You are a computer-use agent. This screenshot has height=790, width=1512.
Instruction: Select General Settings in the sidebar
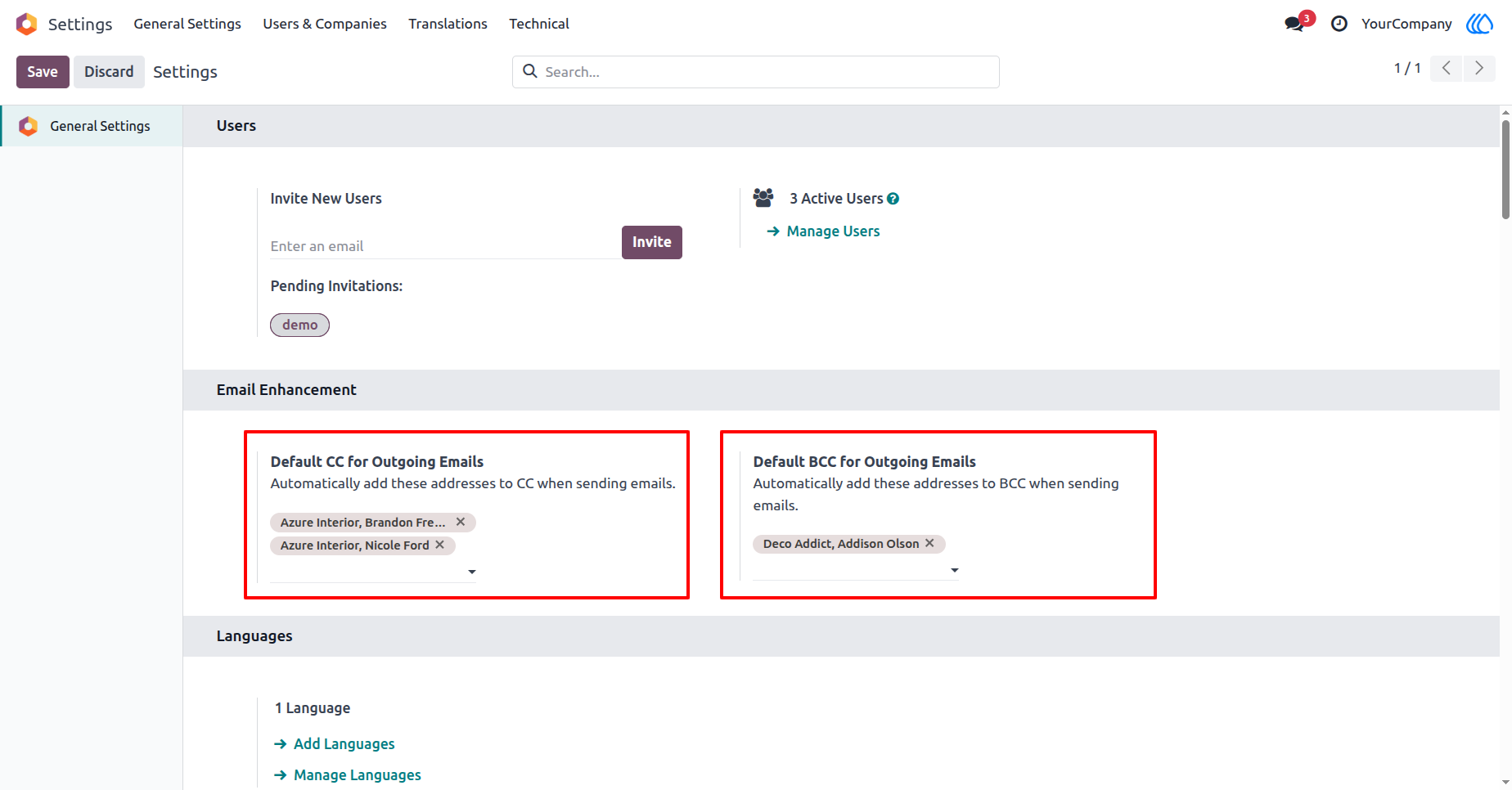92,126
